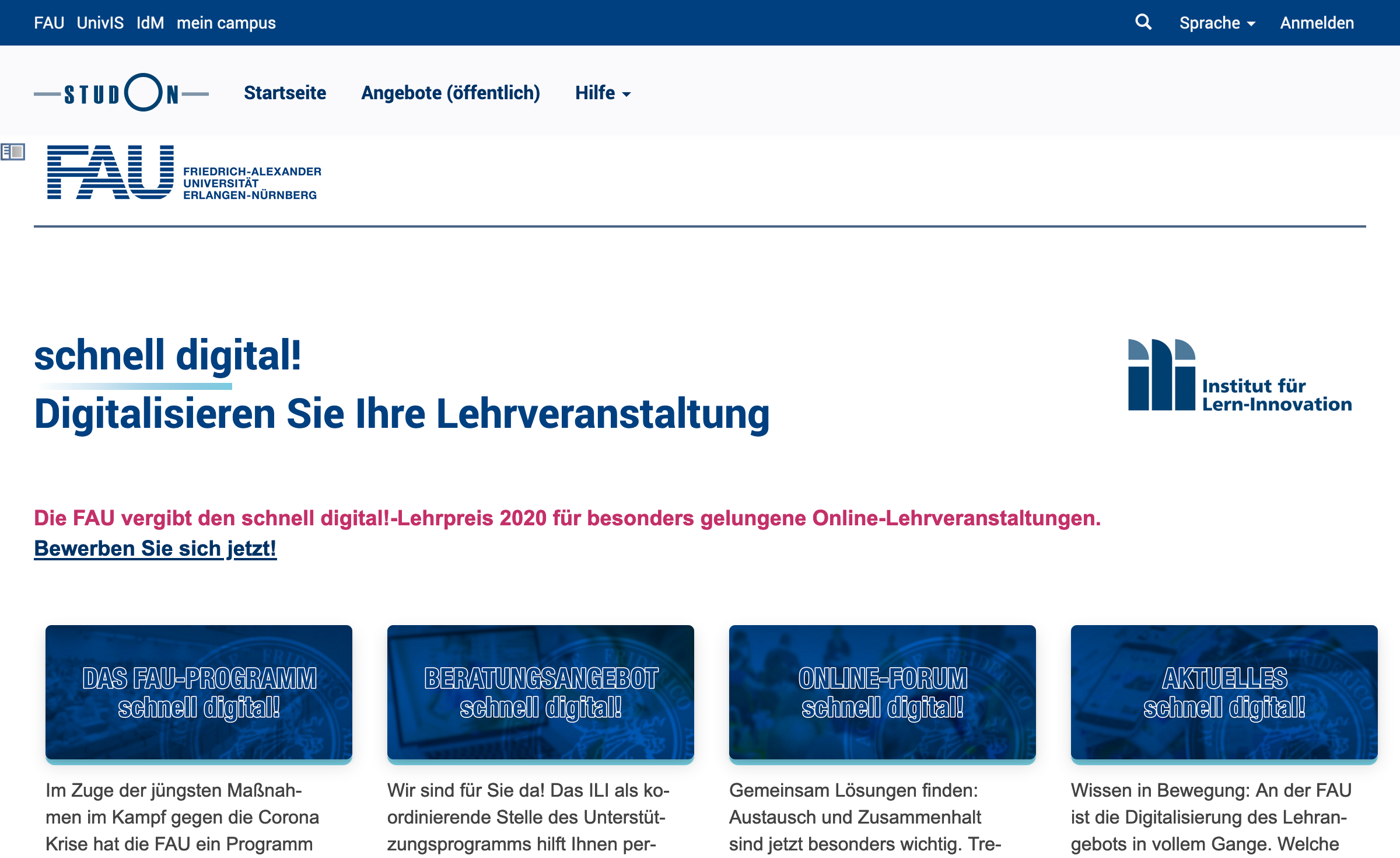
Task: Go to Startseite
Action: pos(285,93)
